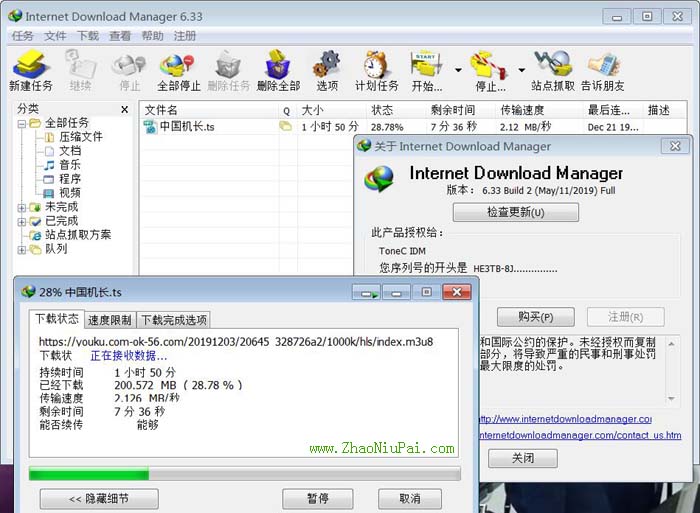This screenshot has height=513, width=700.
Task: Open the 注册 menu
Action: coord(185,36)
